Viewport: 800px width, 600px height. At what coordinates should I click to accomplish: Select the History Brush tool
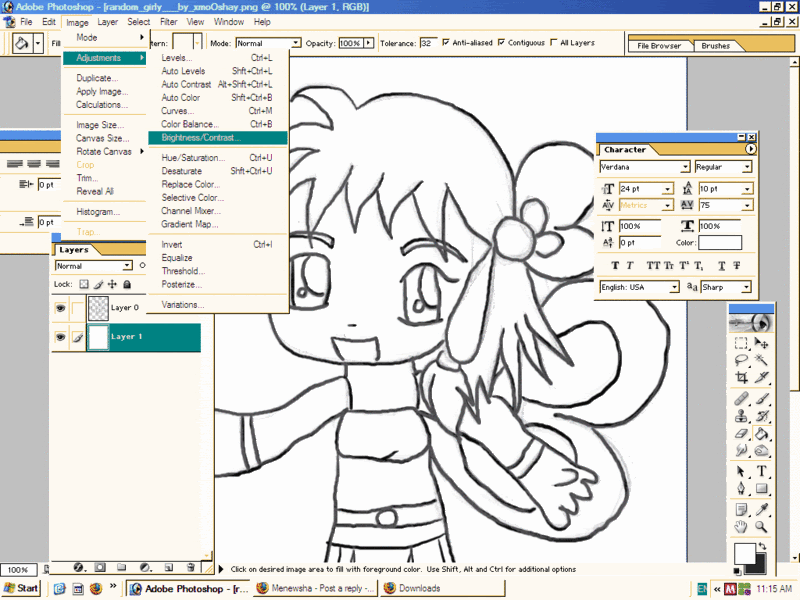coord(761,416)
